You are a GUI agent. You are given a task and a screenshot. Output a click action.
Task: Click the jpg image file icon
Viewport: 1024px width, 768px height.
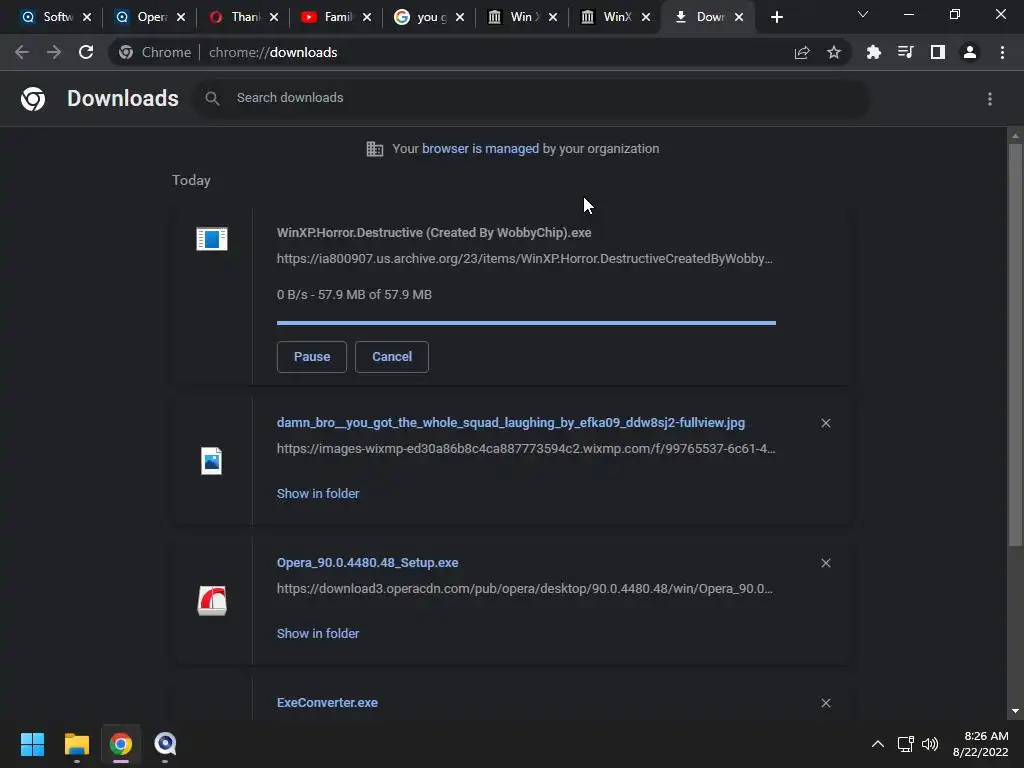coord(212,461)
